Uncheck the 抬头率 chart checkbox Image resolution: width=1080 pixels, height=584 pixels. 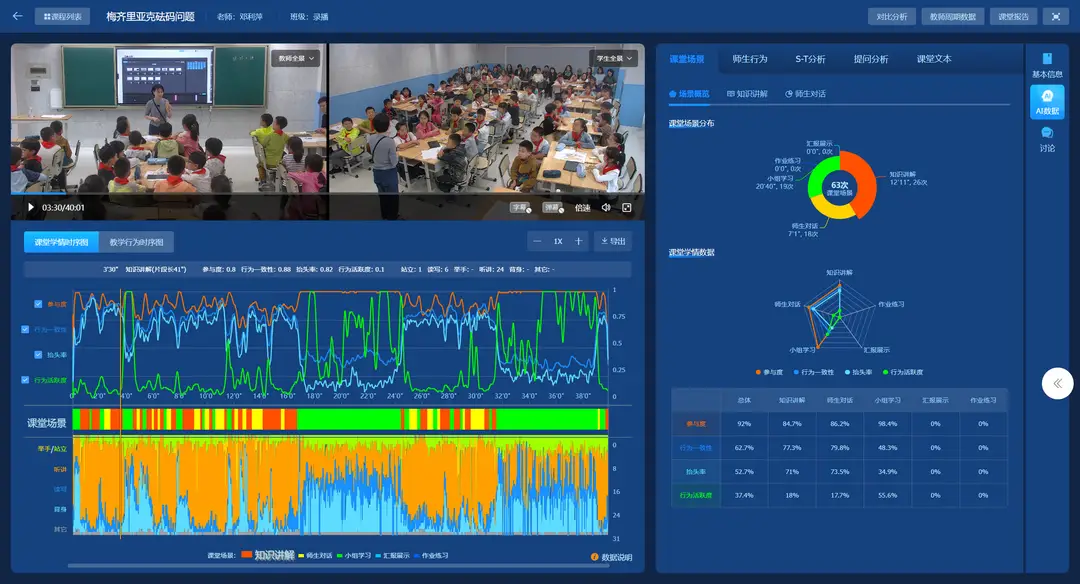(39, 354)
